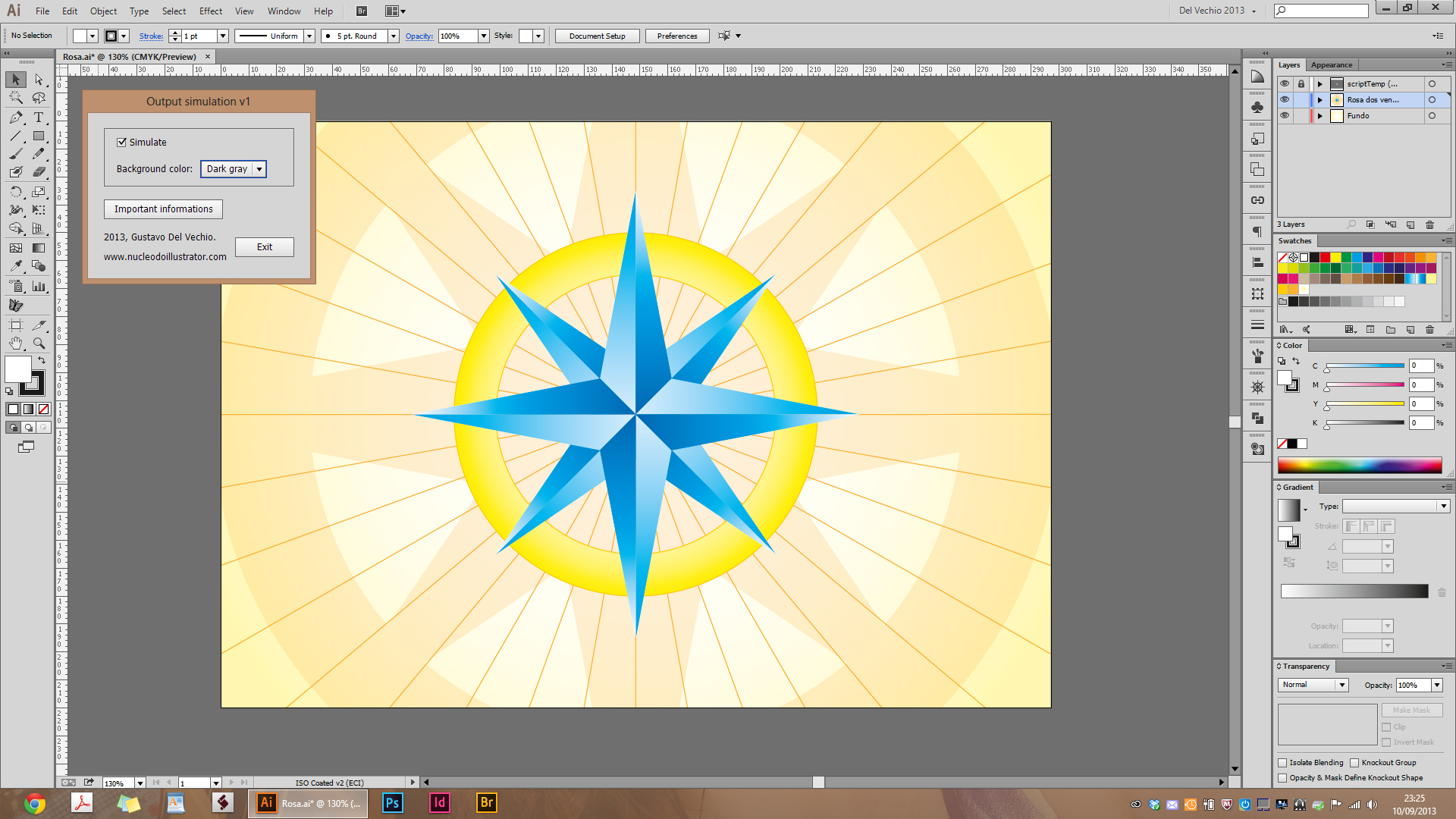Hide the Fundo layer
The image size is (1456, 819).
(1285, 115)
